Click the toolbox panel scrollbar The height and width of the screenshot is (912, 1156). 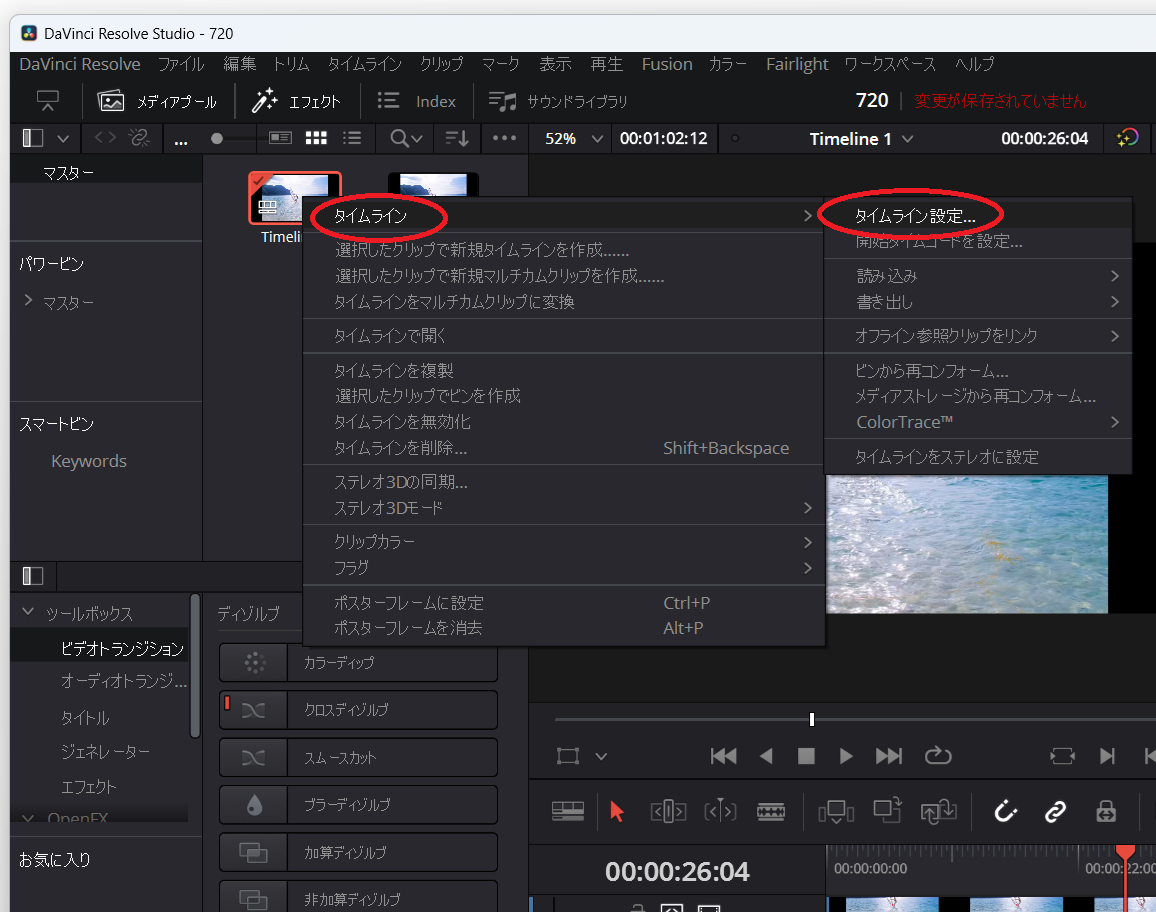point(195,666)
